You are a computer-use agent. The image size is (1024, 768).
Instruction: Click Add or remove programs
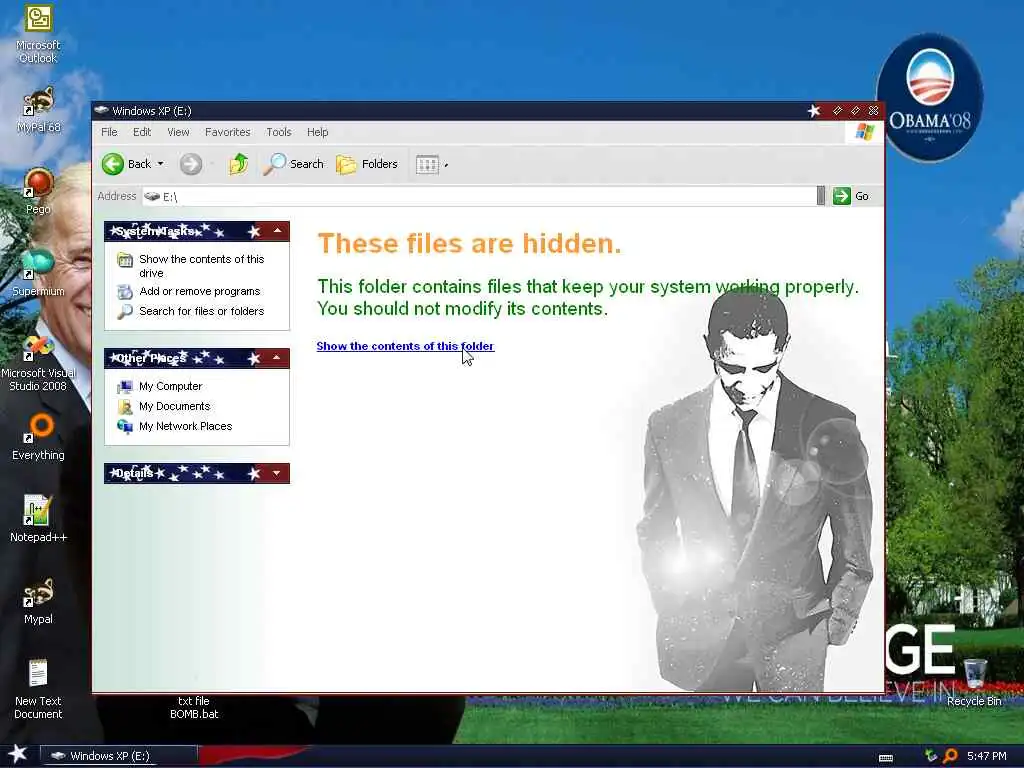199,291
